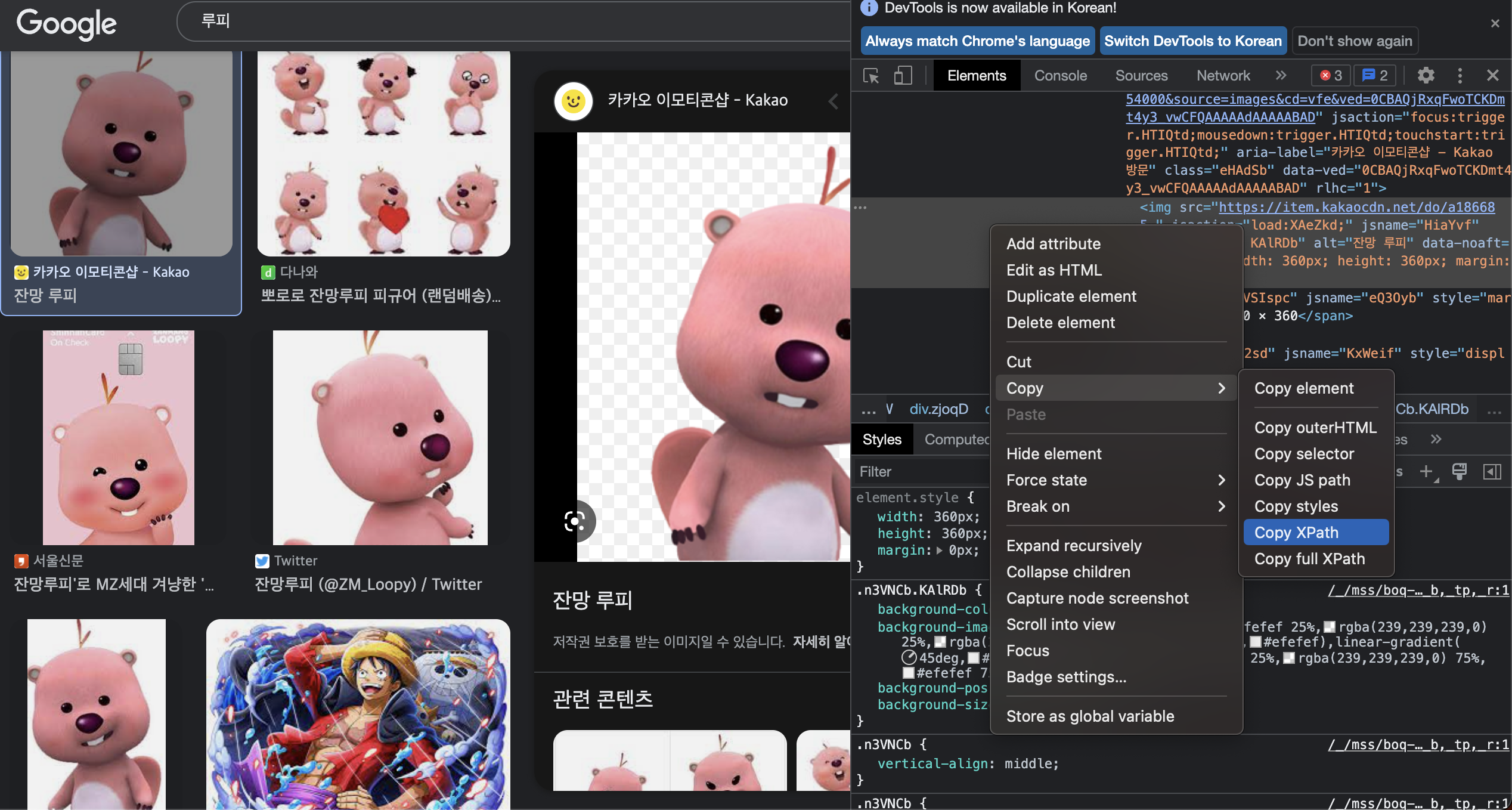Open color swatch before '#efefef),linear-gradient('

[1256, 642]
